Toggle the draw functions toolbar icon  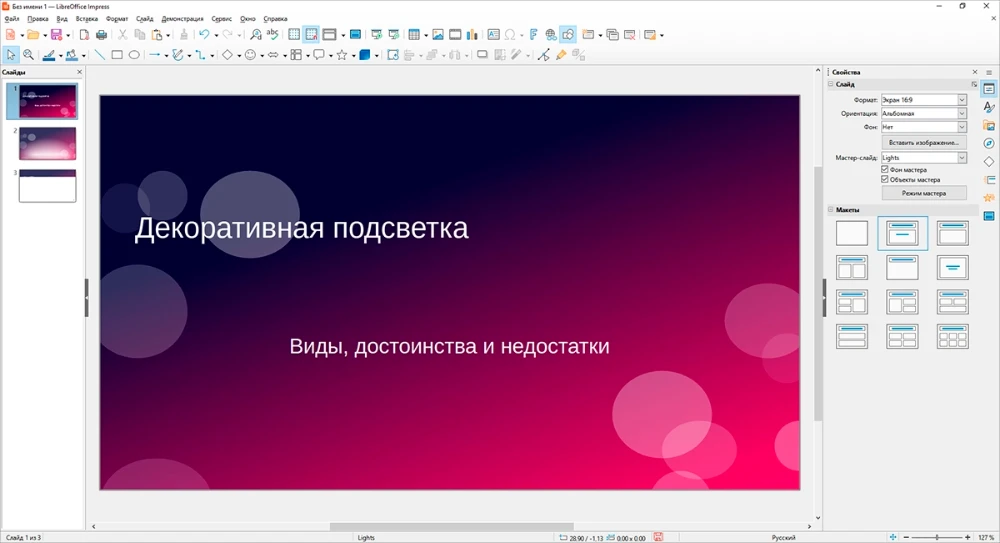568,34
